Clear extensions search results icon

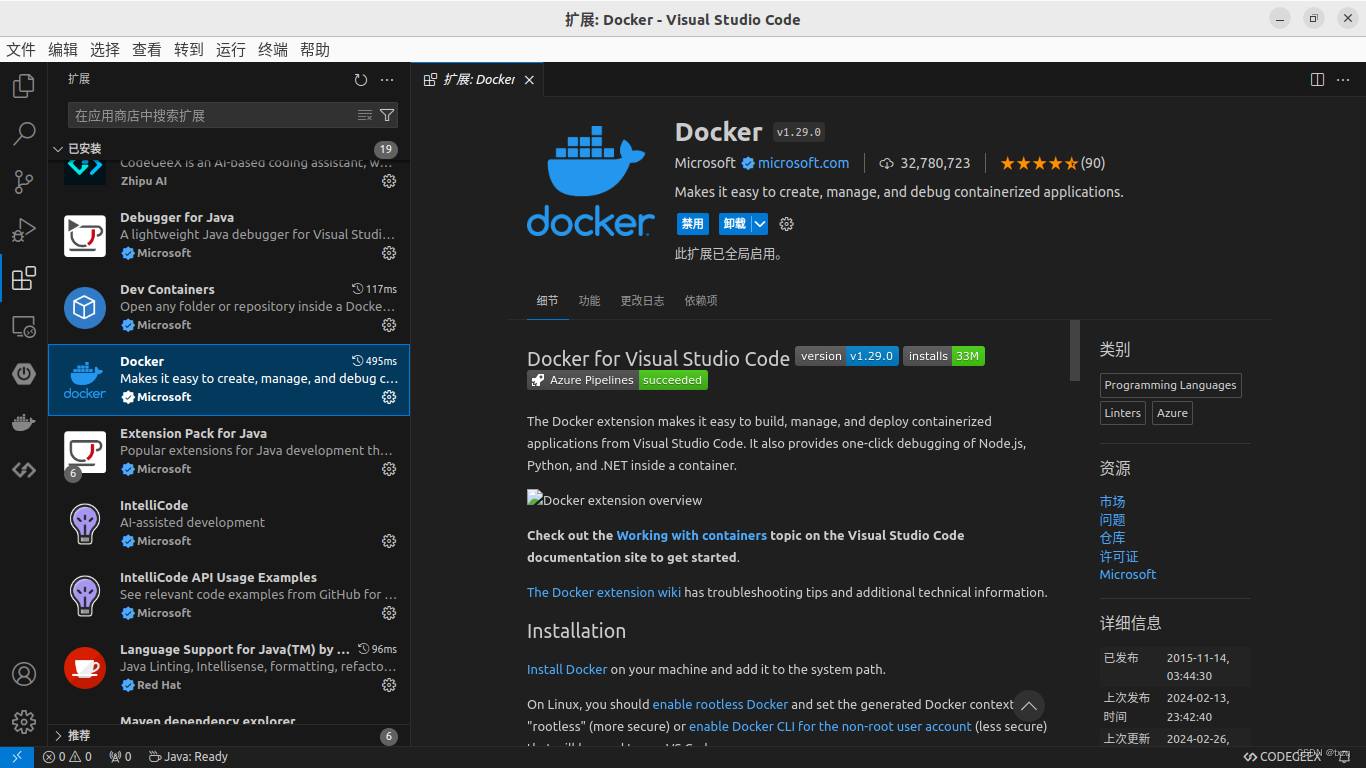365,115
